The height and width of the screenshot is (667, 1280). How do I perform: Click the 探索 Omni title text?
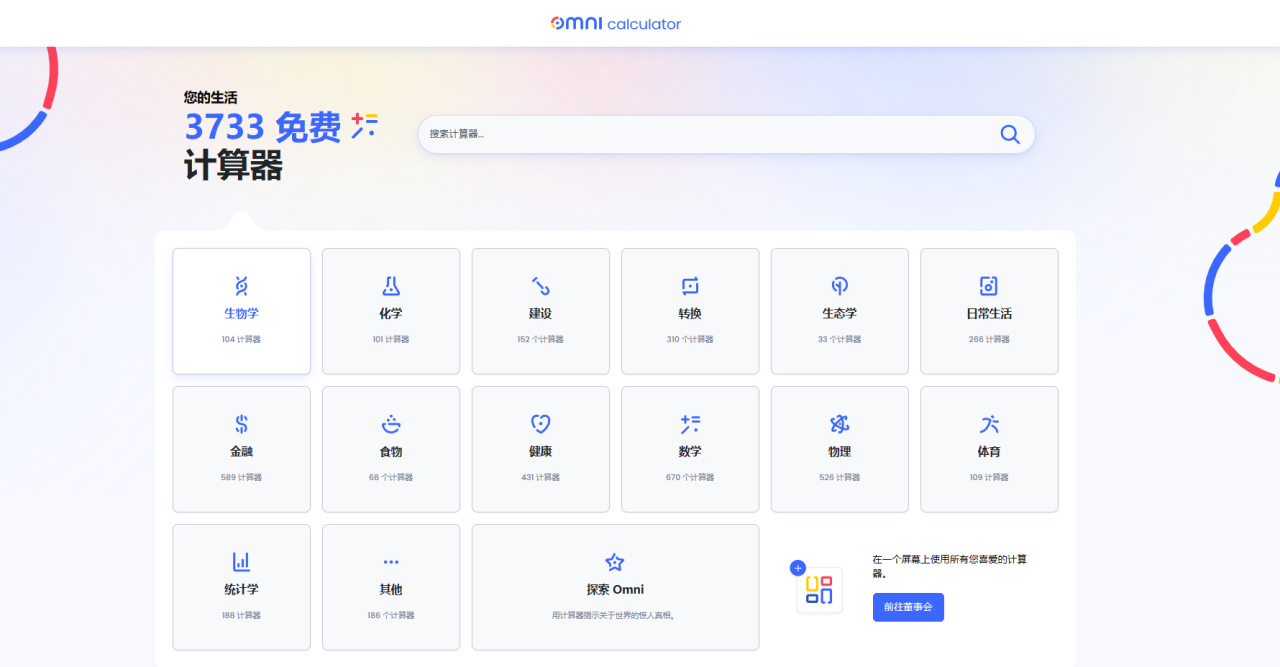tap(615, 589)
